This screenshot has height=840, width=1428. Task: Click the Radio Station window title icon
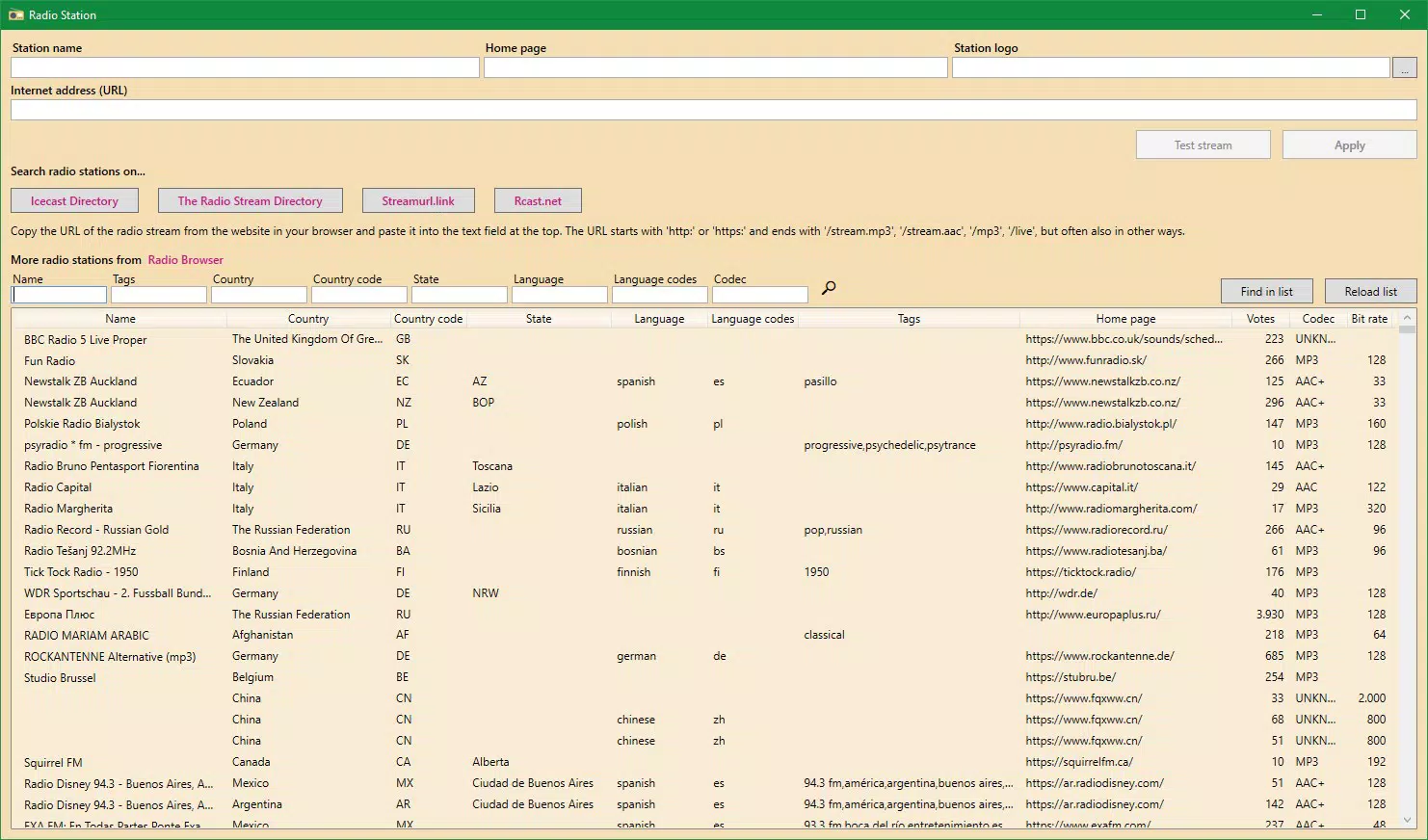[x=15, y=14]
